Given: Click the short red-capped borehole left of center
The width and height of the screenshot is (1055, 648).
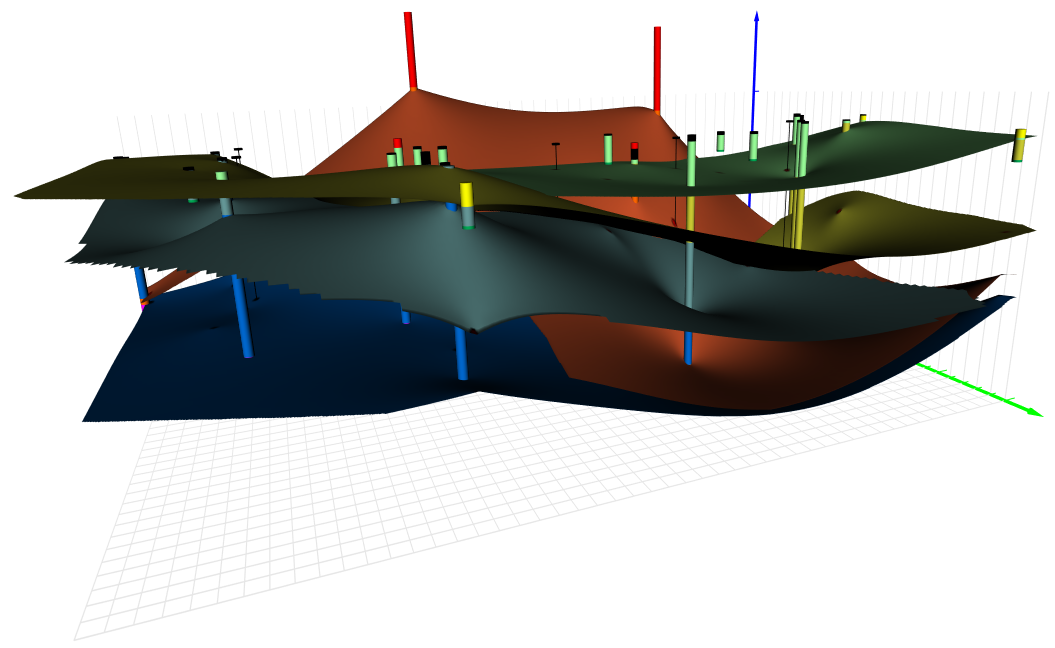Looking at the screenshot, I should click(x=397, y=150).
